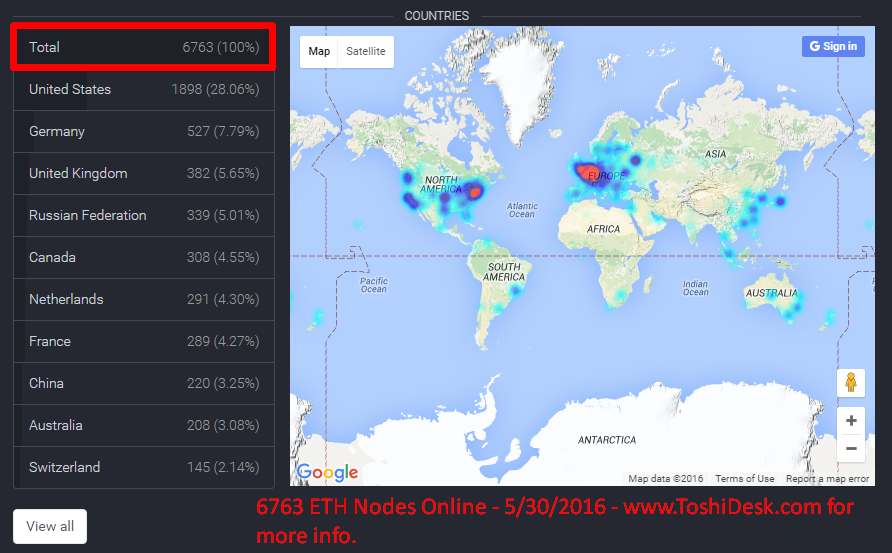This screenshot has width=892, height=553.
Task: Select the United States row
Action: [144, 89]
